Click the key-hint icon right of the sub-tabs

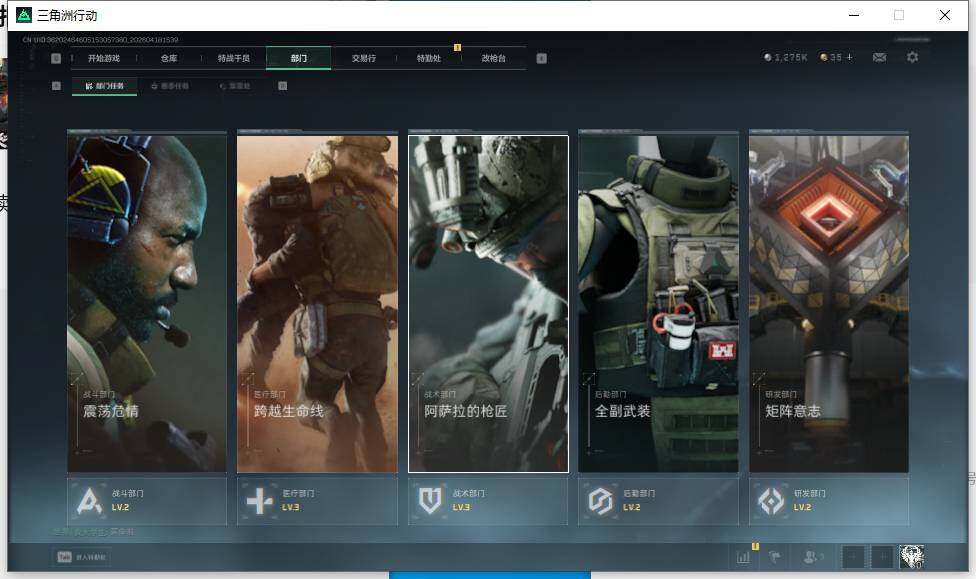[x=283, y=86]
